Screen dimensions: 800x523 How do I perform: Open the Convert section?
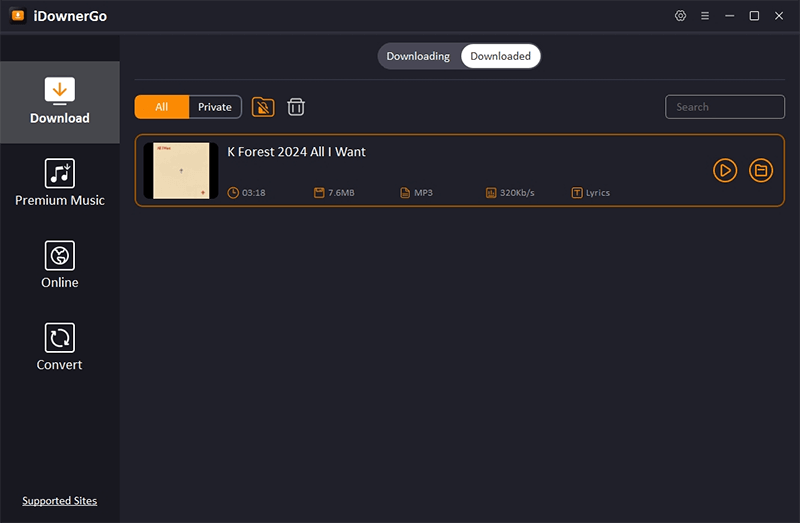tap(60, 347)
